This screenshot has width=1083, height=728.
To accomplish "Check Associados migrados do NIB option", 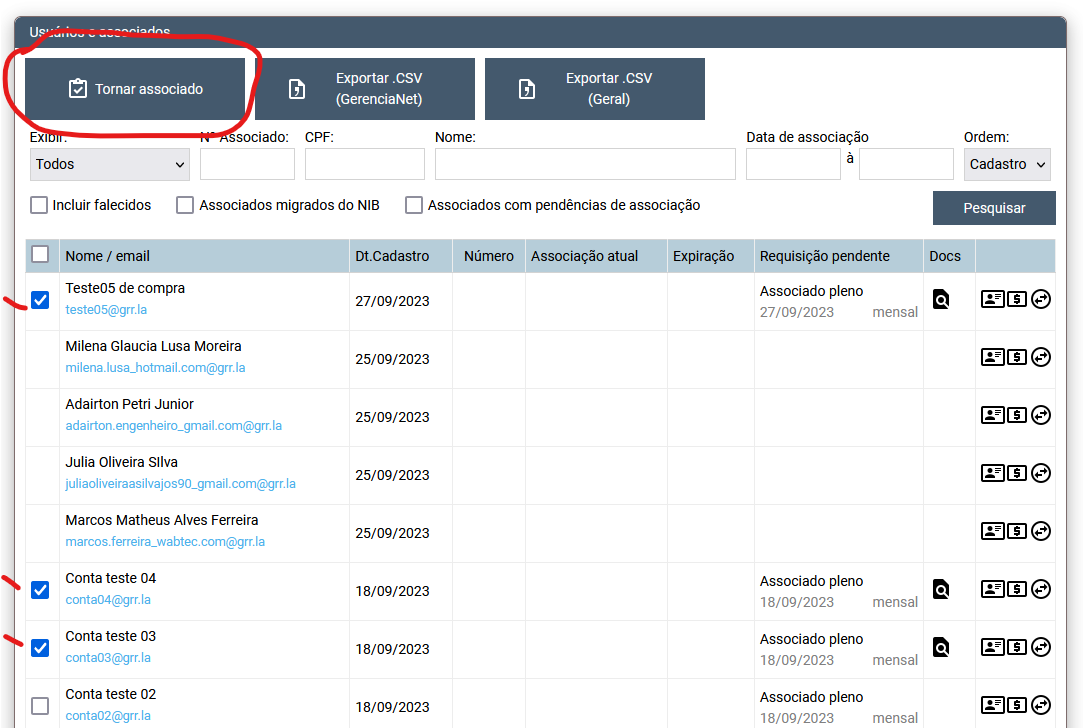I will click(x=185, y=205).
